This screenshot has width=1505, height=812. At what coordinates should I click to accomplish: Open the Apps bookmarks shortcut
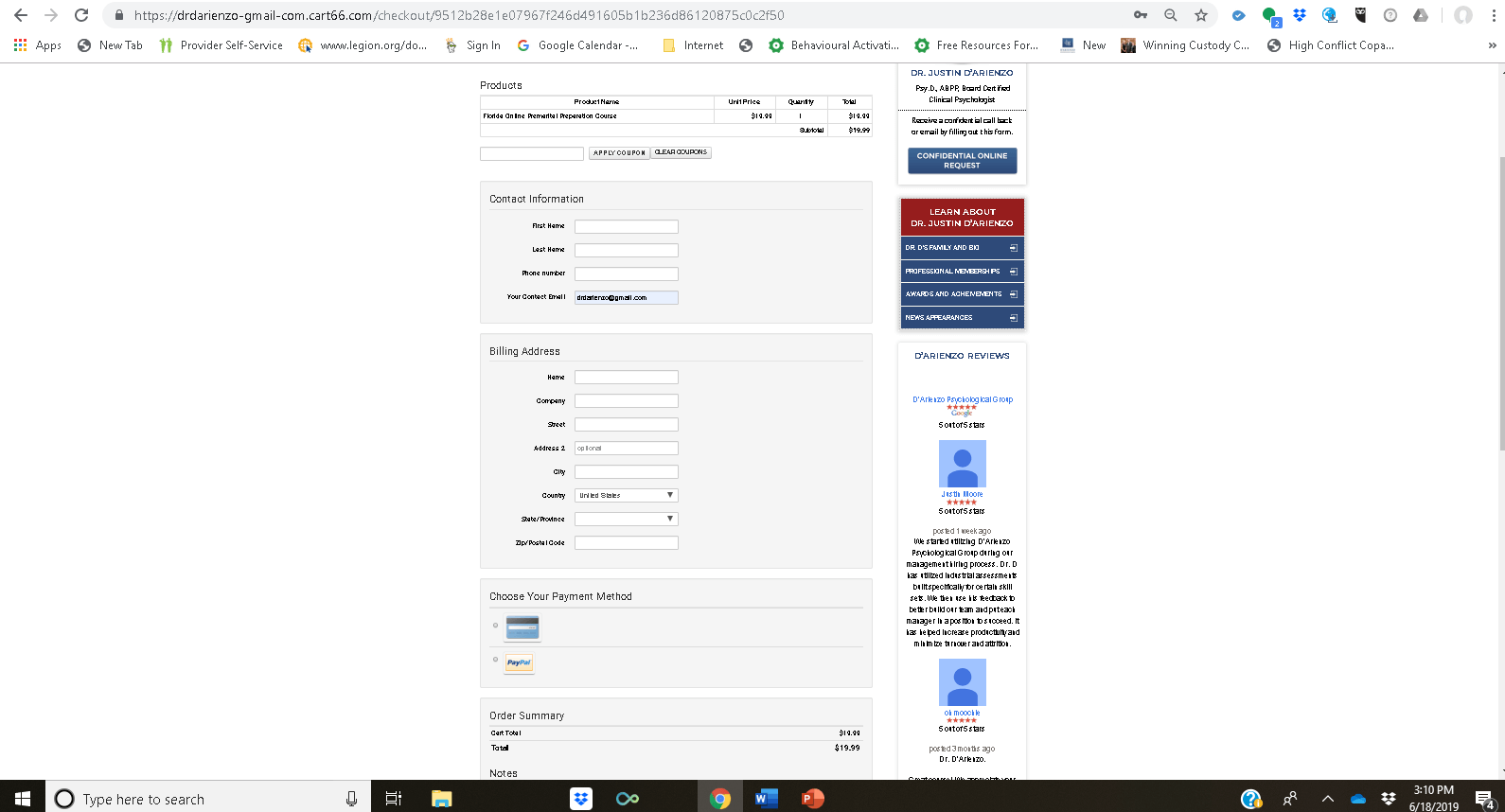pyautogui.click(x=37, y=45)
